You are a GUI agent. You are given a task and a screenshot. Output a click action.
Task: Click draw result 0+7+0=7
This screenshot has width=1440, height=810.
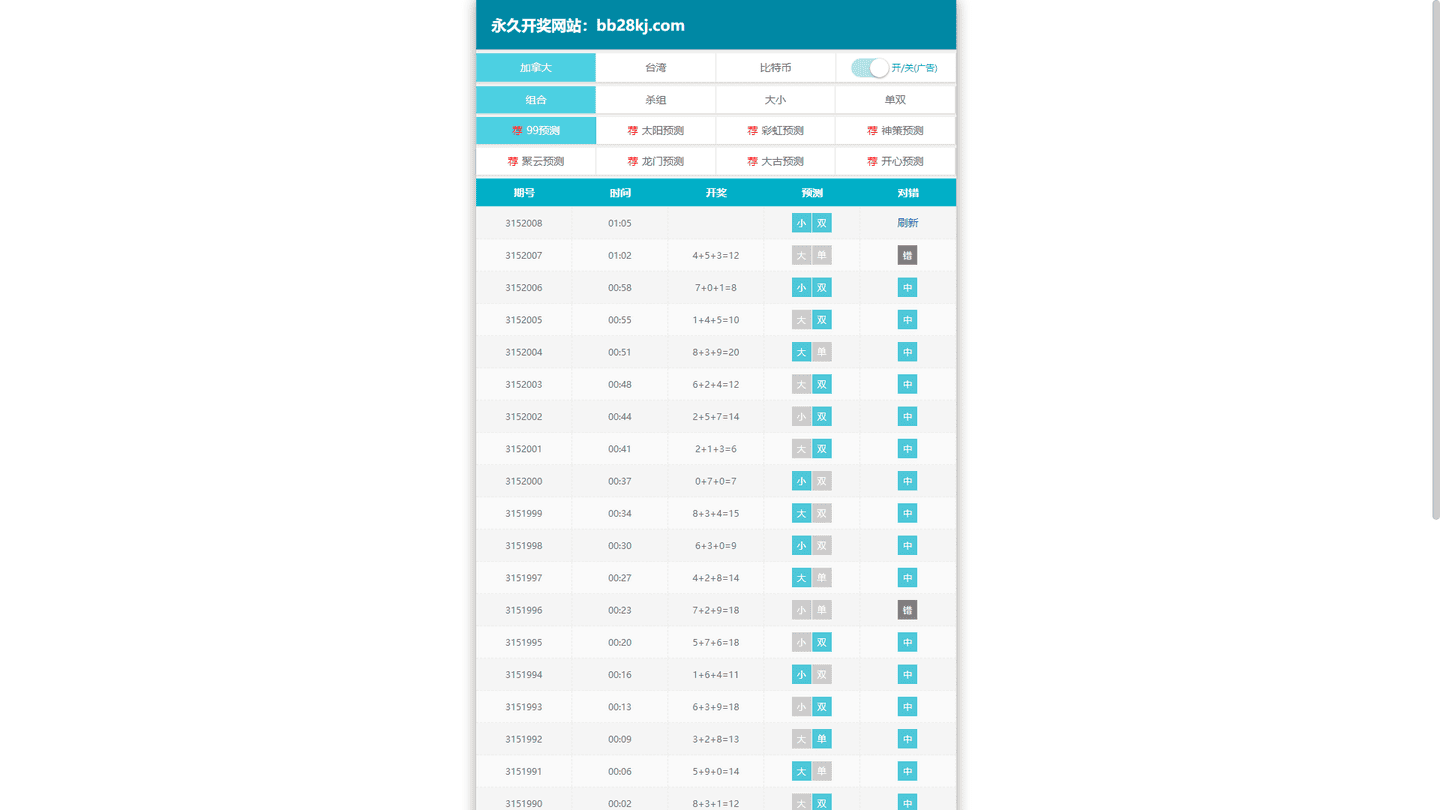point(716,481)
